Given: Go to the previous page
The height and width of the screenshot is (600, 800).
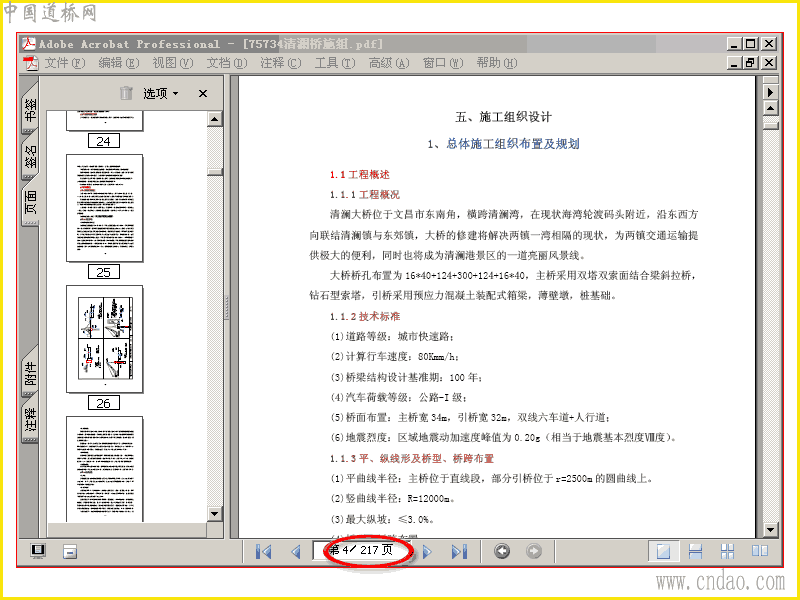Looking at the screenshot, I should tap(295, 552).
